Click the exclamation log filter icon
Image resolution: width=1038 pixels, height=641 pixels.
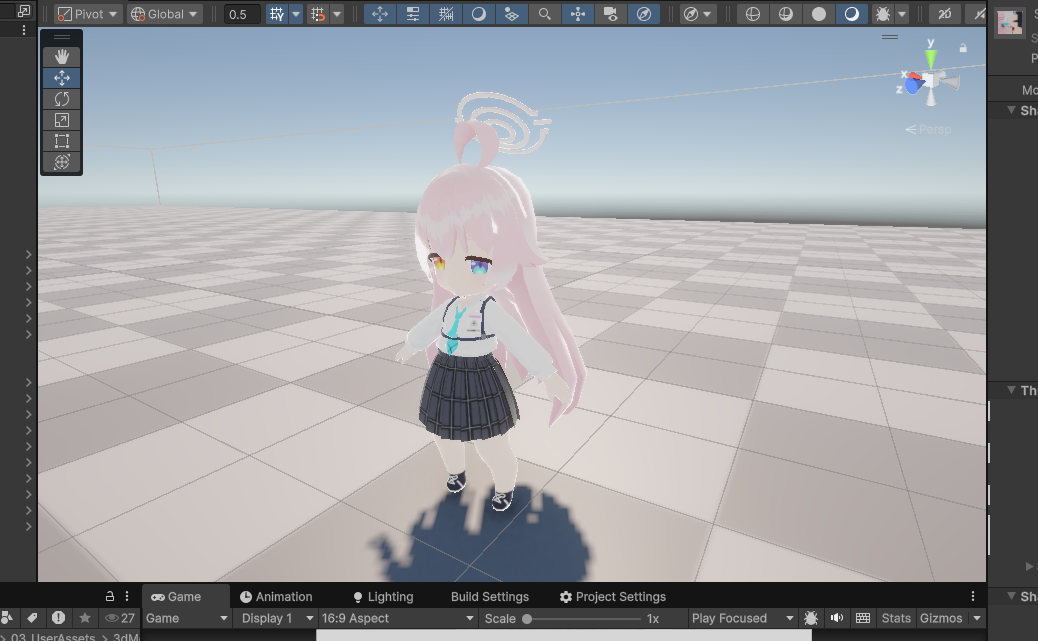coord(58,618)
